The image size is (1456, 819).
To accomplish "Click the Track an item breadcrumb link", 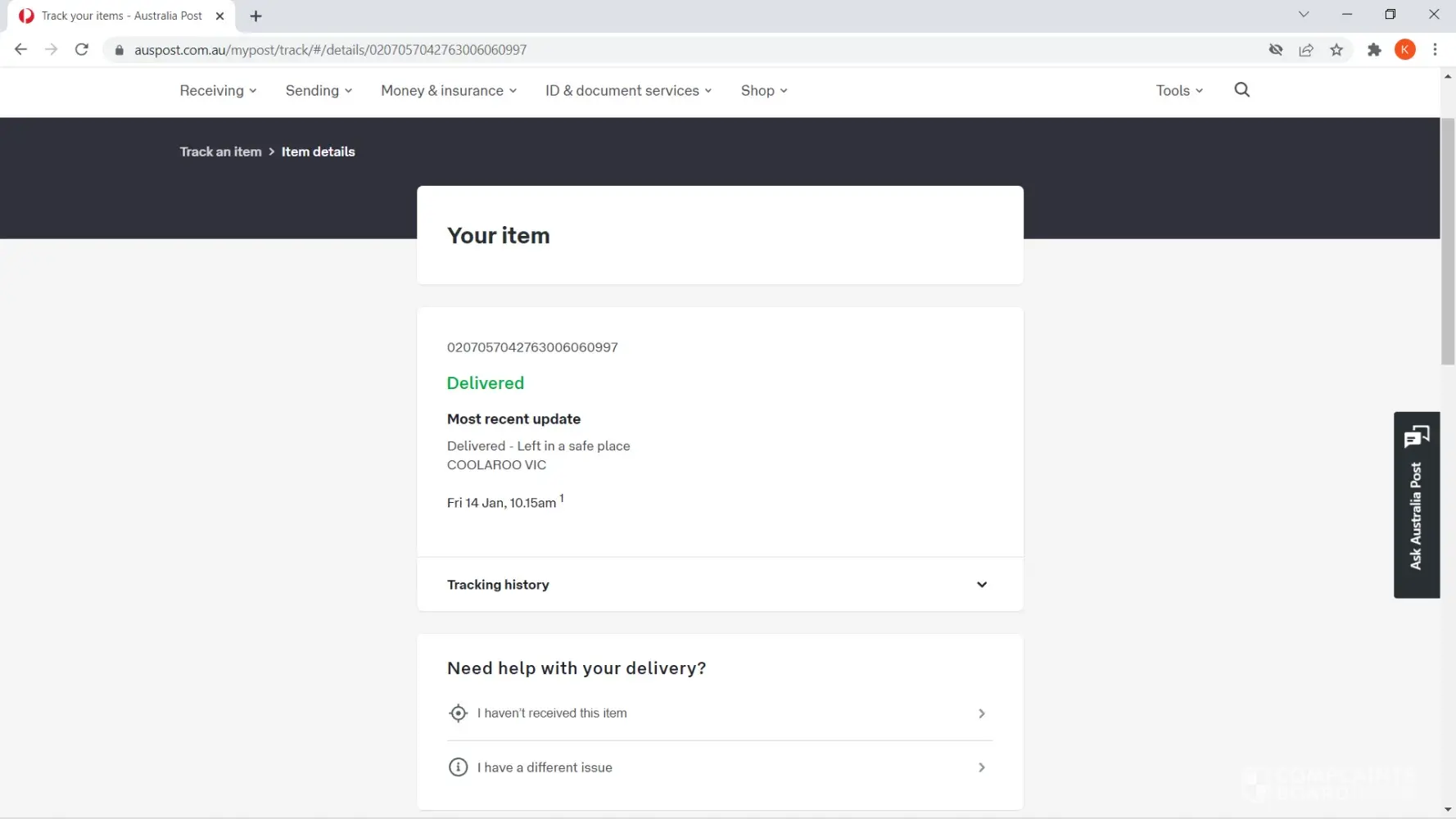I will click(x=220, y=152).
